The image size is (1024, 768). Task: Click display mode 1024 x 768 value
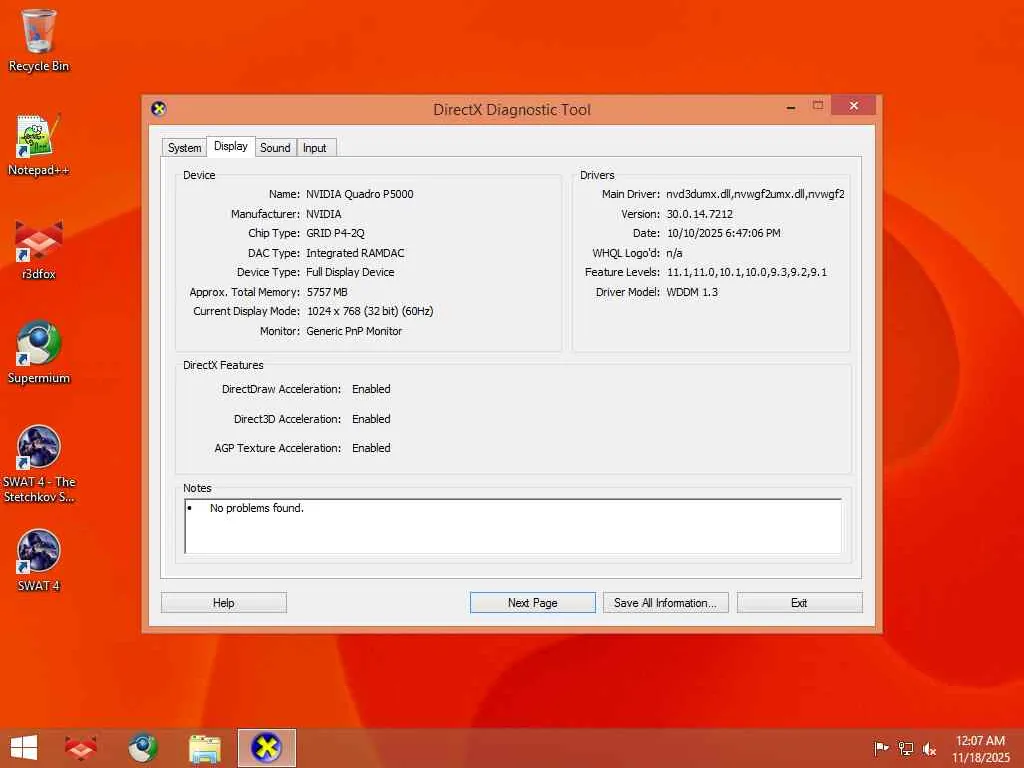click(x=370, y=312)
